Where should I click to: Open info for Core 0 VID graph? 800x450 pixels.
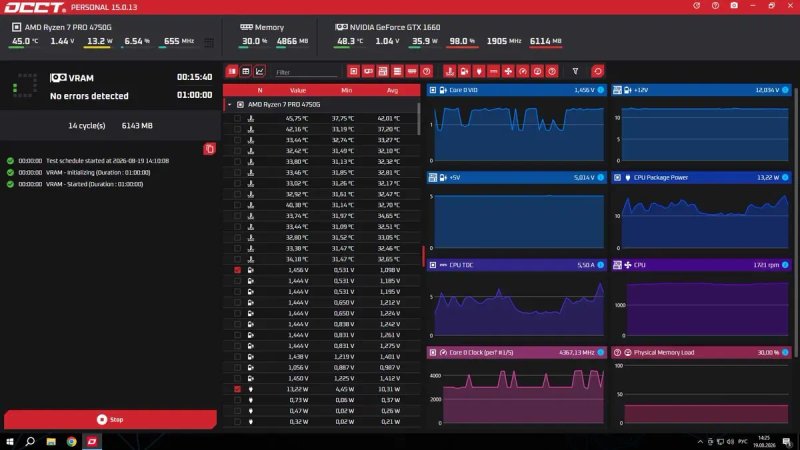601,90
